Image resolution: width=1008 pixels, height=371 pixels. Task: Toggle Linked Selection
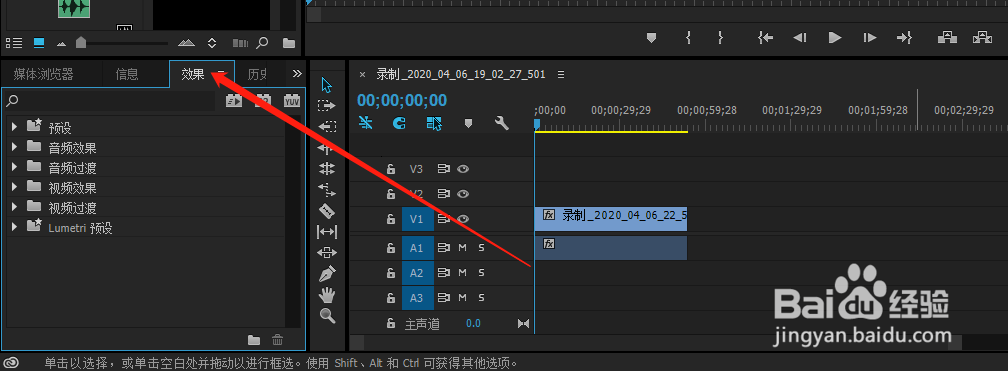(435, 123)
